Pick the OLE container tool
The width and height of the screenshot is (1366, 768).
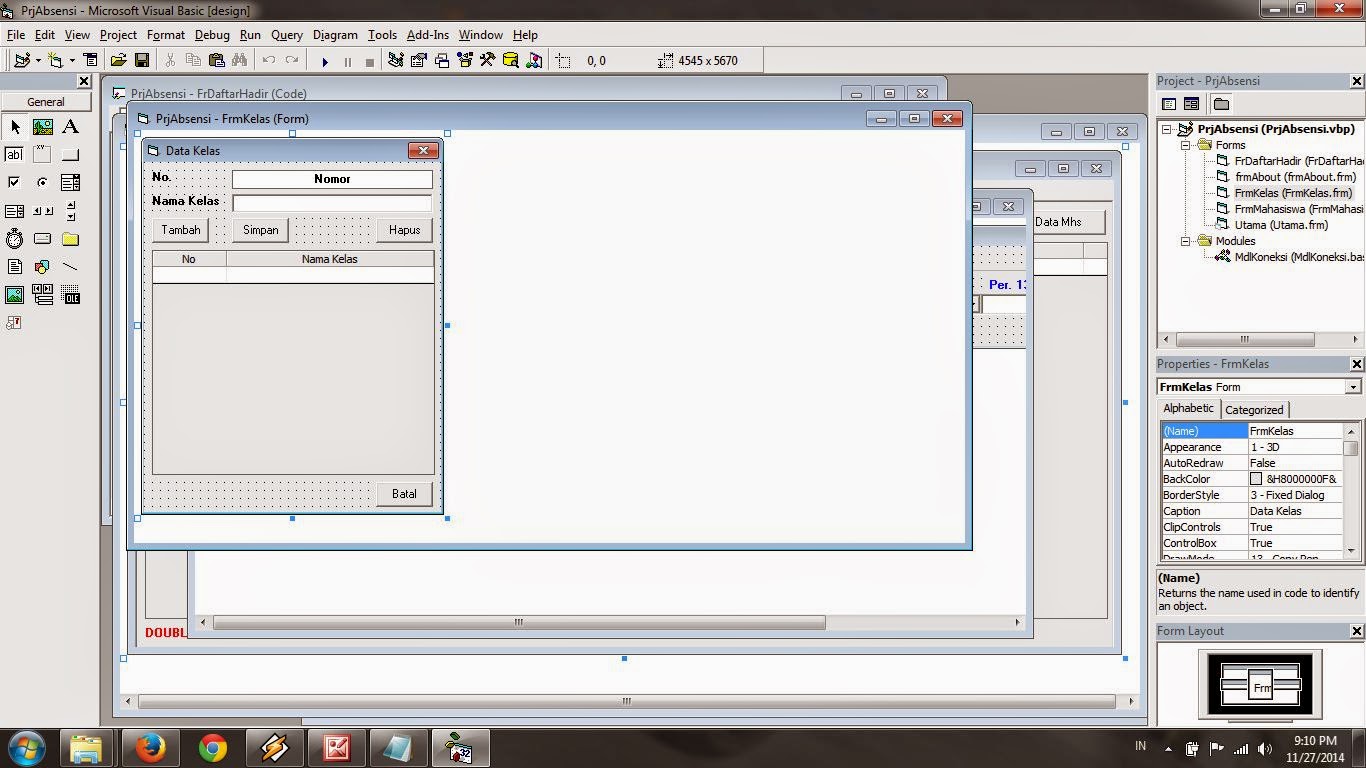[x=70, y=295]
